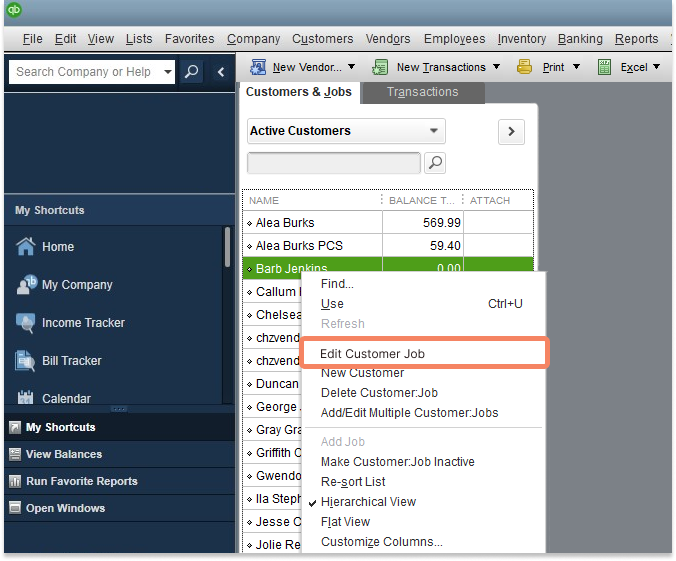Switch to the Customers & Jobs tab
Image resolution: width=676 pixels, height=561 pixels.
(299, 92)
